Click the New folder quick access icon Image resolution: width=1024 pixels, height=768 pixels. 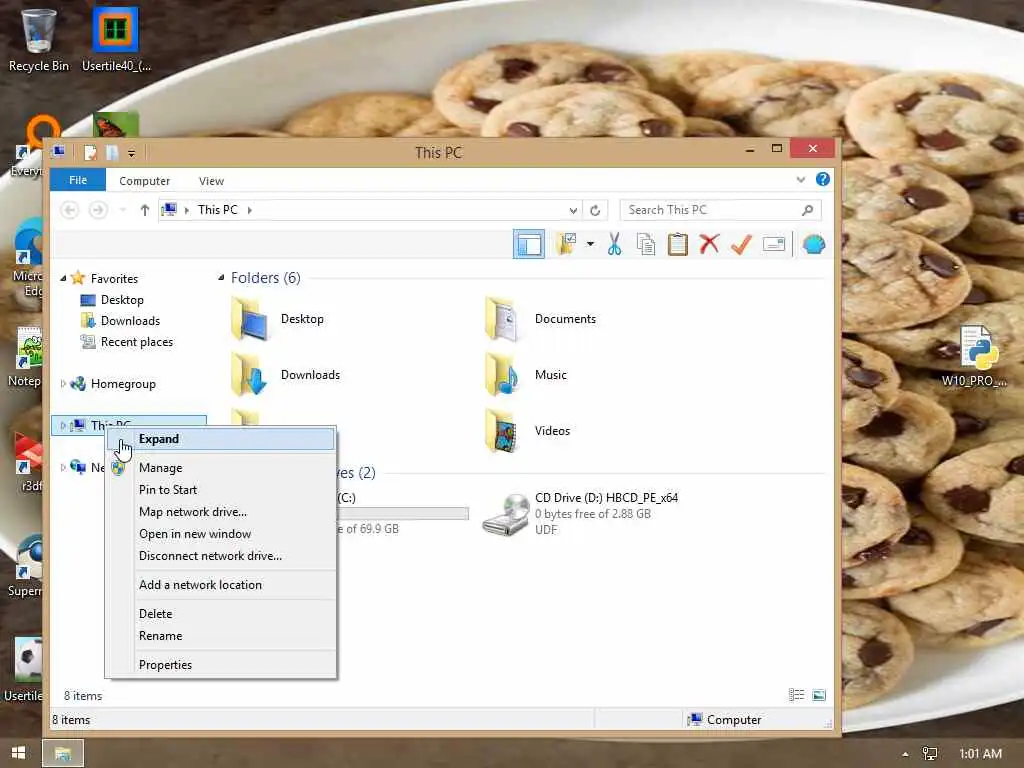tap(112, 153)
